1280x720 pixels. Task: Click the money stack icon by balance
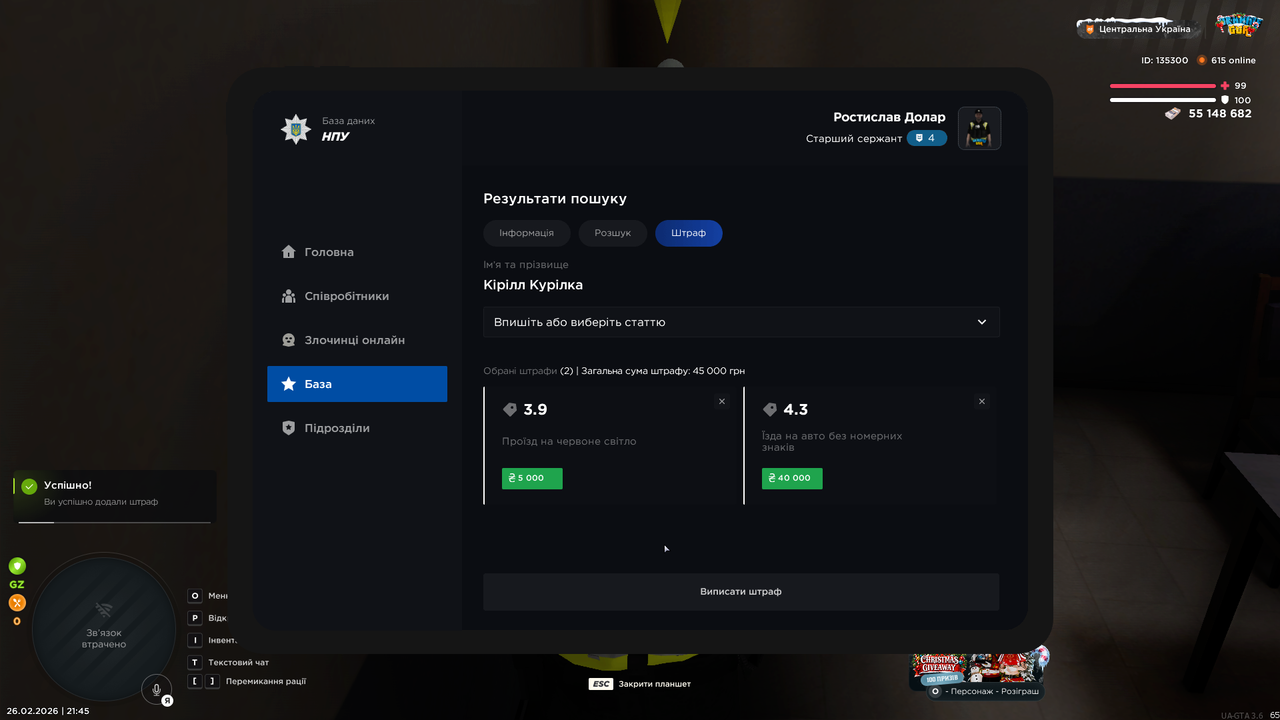point(1174,114)
